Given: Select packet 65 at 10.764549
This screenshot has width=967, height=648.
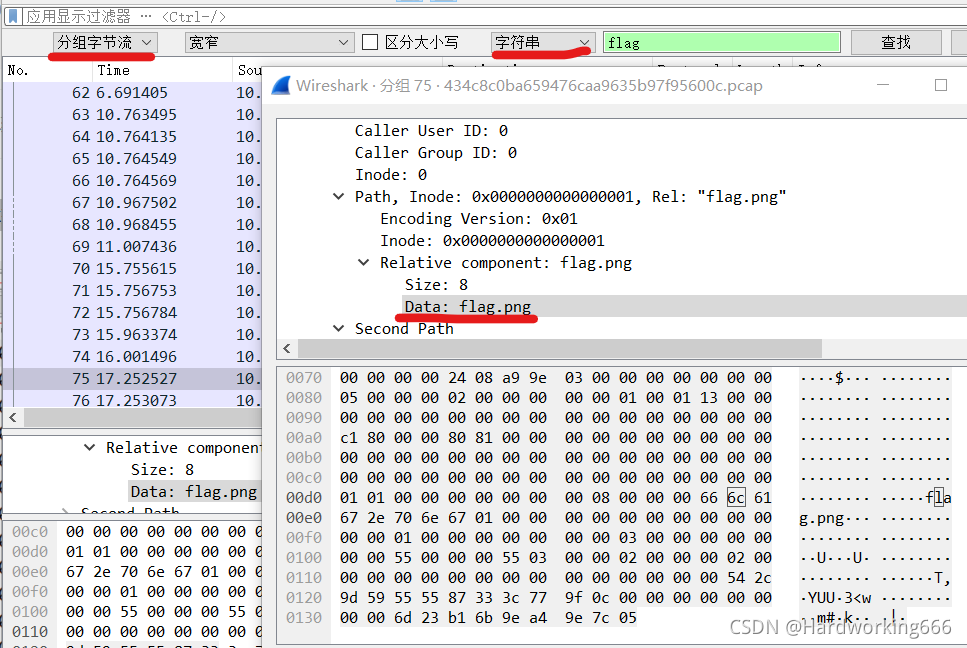Looking at the screenshot, I should [x=132, y=159].
